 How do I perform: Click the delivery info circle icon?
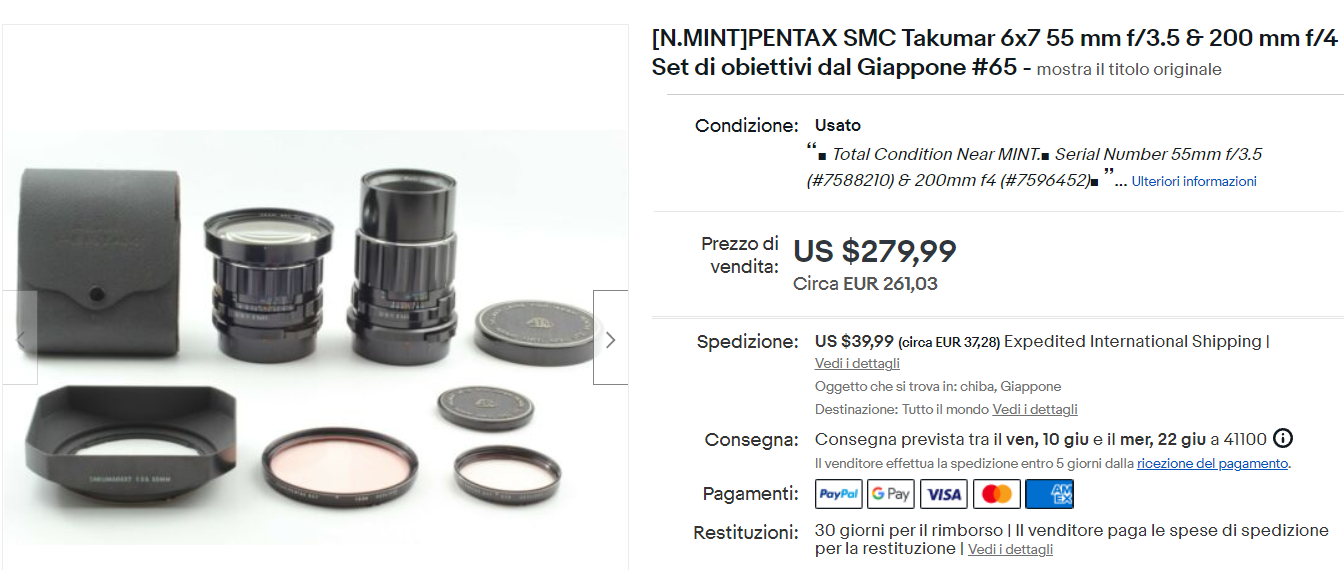pyautogui.click(x=1283, y=439)
